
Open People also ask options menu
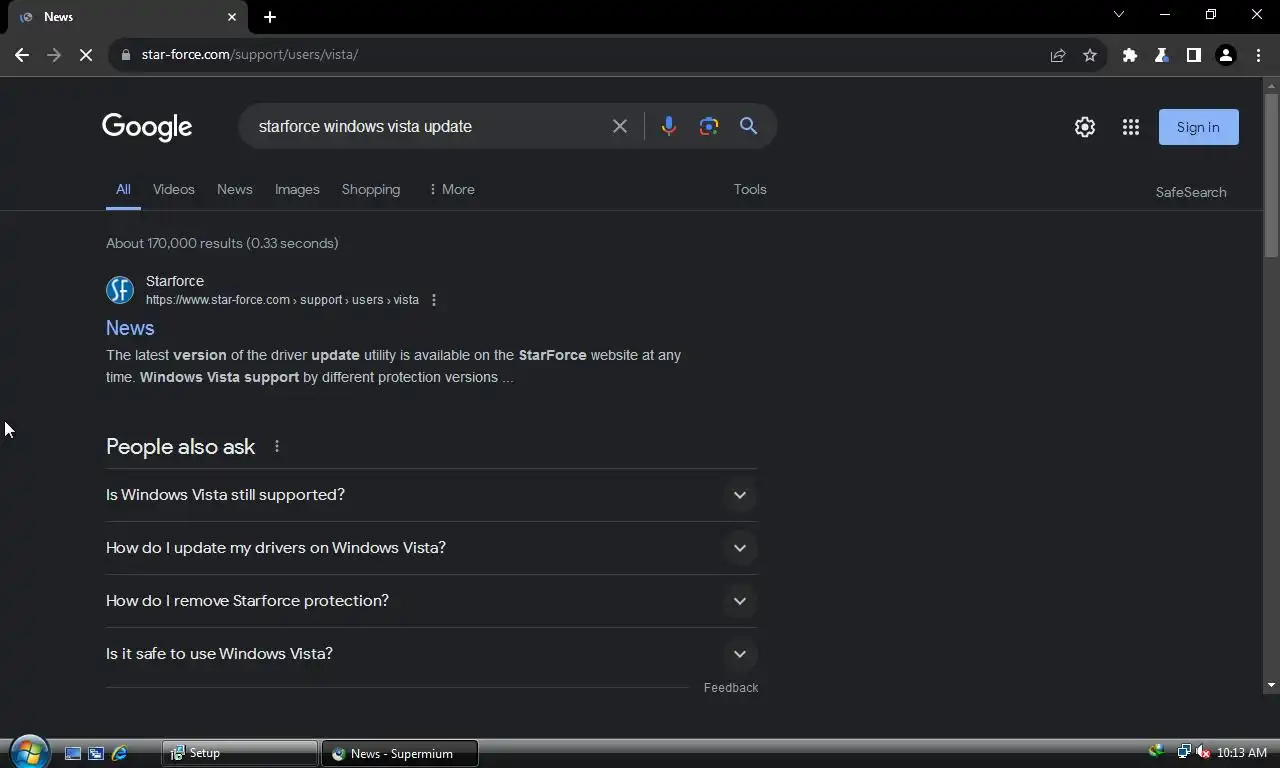click(x=277, y=447)
